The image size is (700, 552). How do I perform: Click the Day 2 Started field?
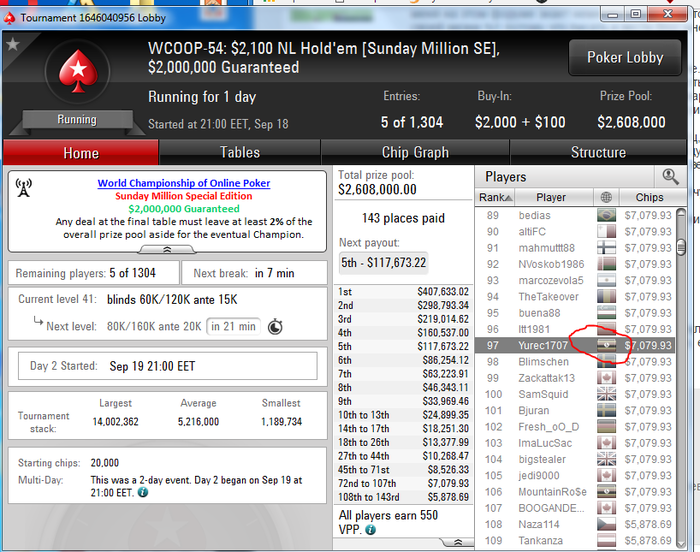[167, 366]
